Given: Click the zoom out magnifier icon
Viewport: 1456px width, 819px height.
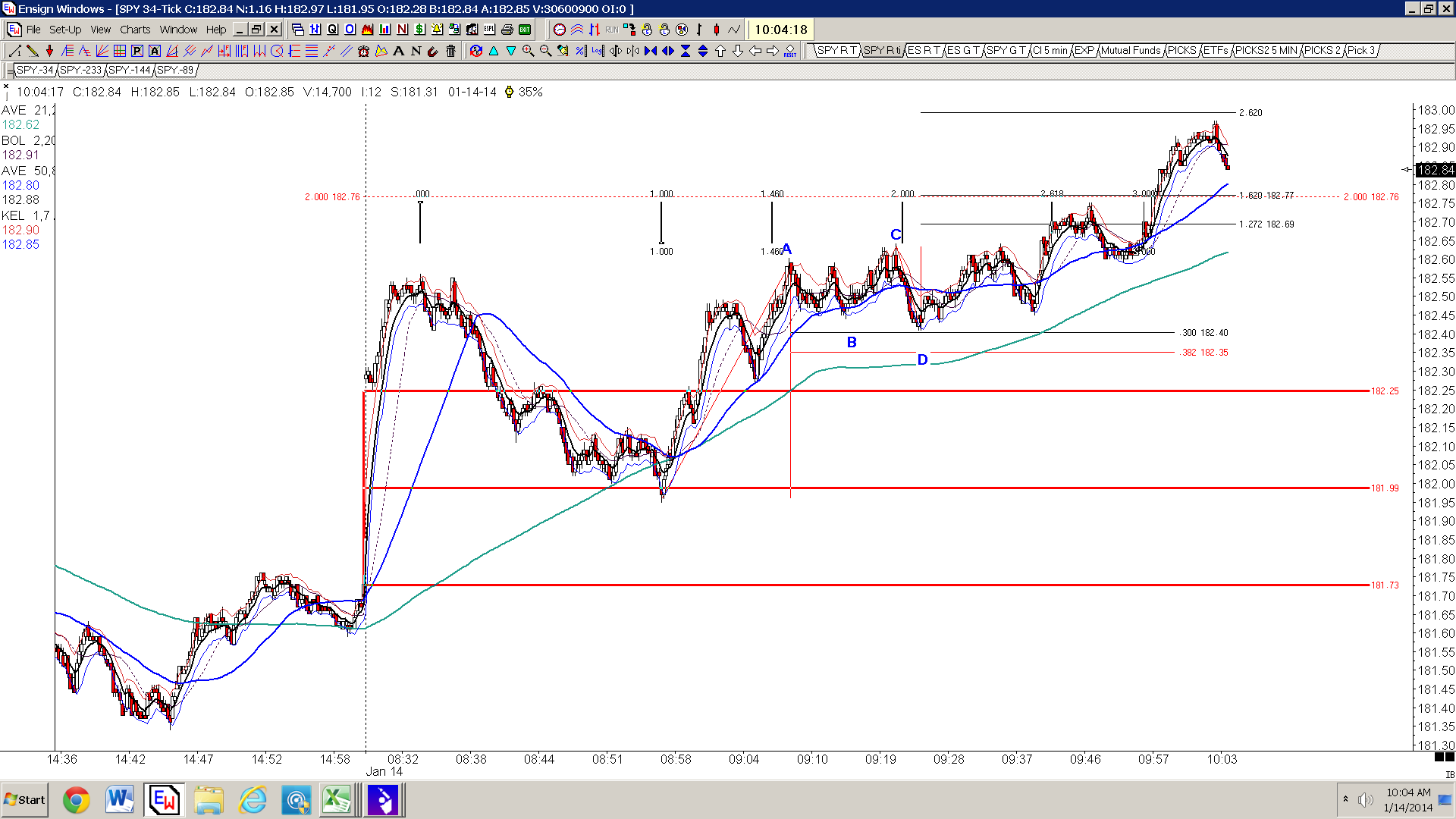Looking at the screenshot, I should pyautogui.click(x=545, y=51).
